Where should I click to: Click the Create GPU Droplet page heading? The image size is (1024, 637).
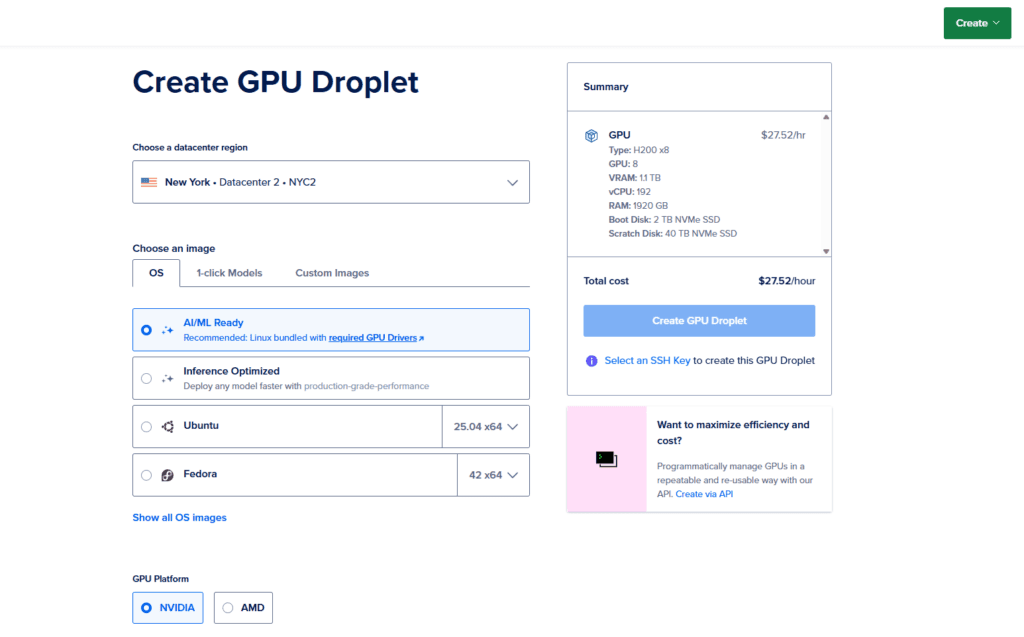click(x=276, y=82)
